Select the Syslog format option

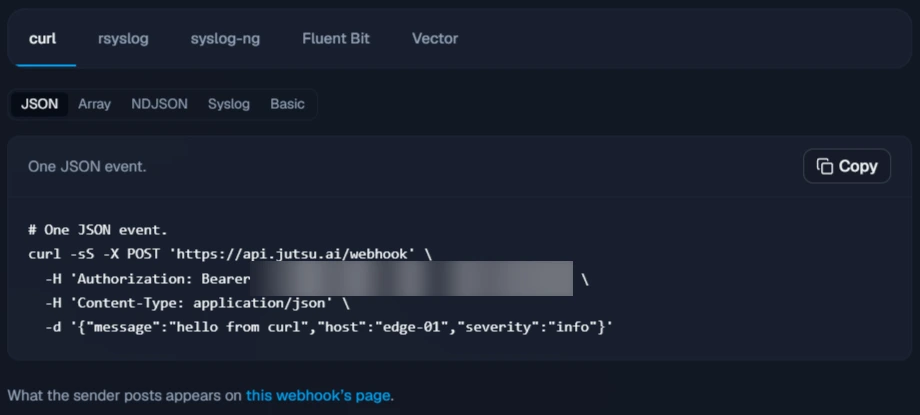(x=229, y=104)
